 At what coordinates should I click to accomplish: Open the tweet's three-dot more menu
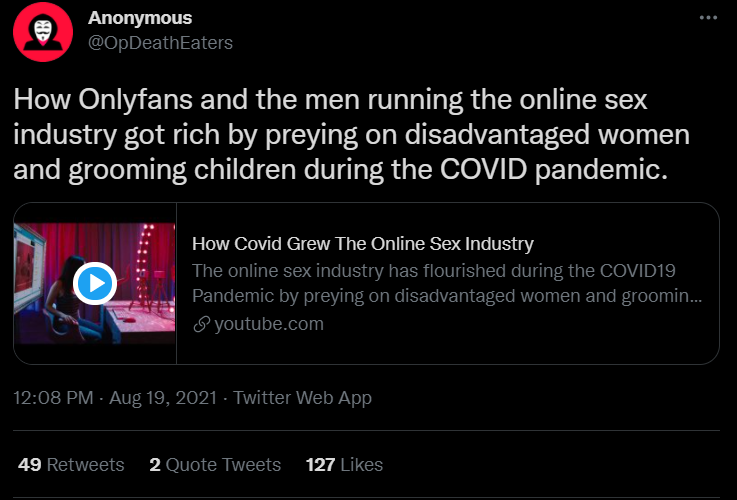point(709,19)
